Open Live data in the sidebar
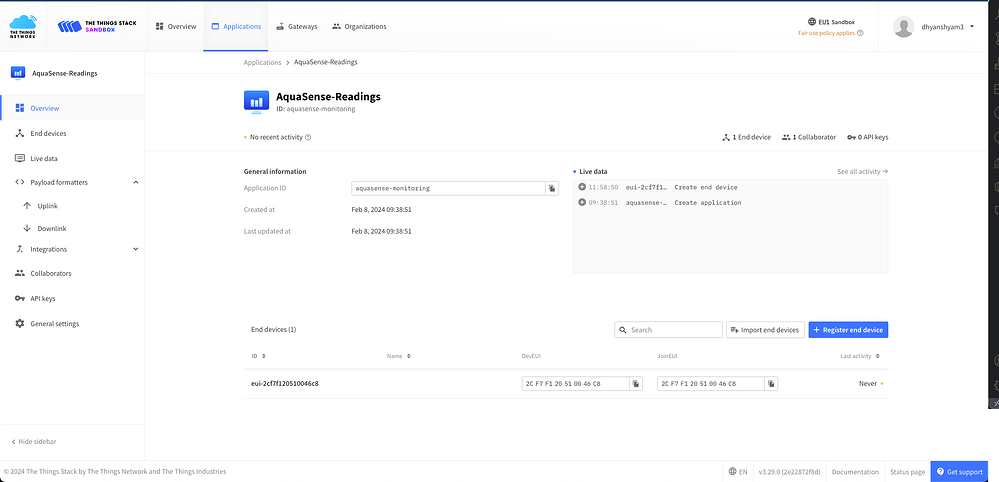This screenshot has height=482, width=999. 73,158
